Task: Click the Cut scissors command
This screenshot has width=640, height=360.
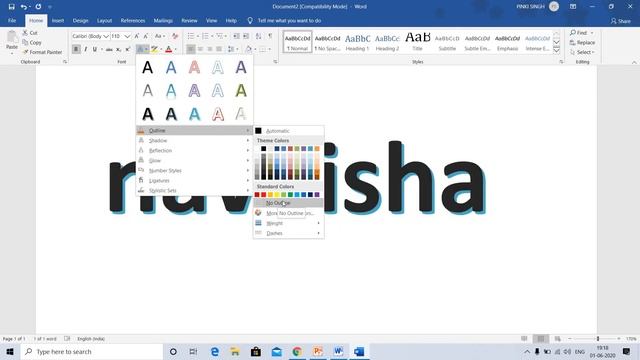Action: click(30, 33)
